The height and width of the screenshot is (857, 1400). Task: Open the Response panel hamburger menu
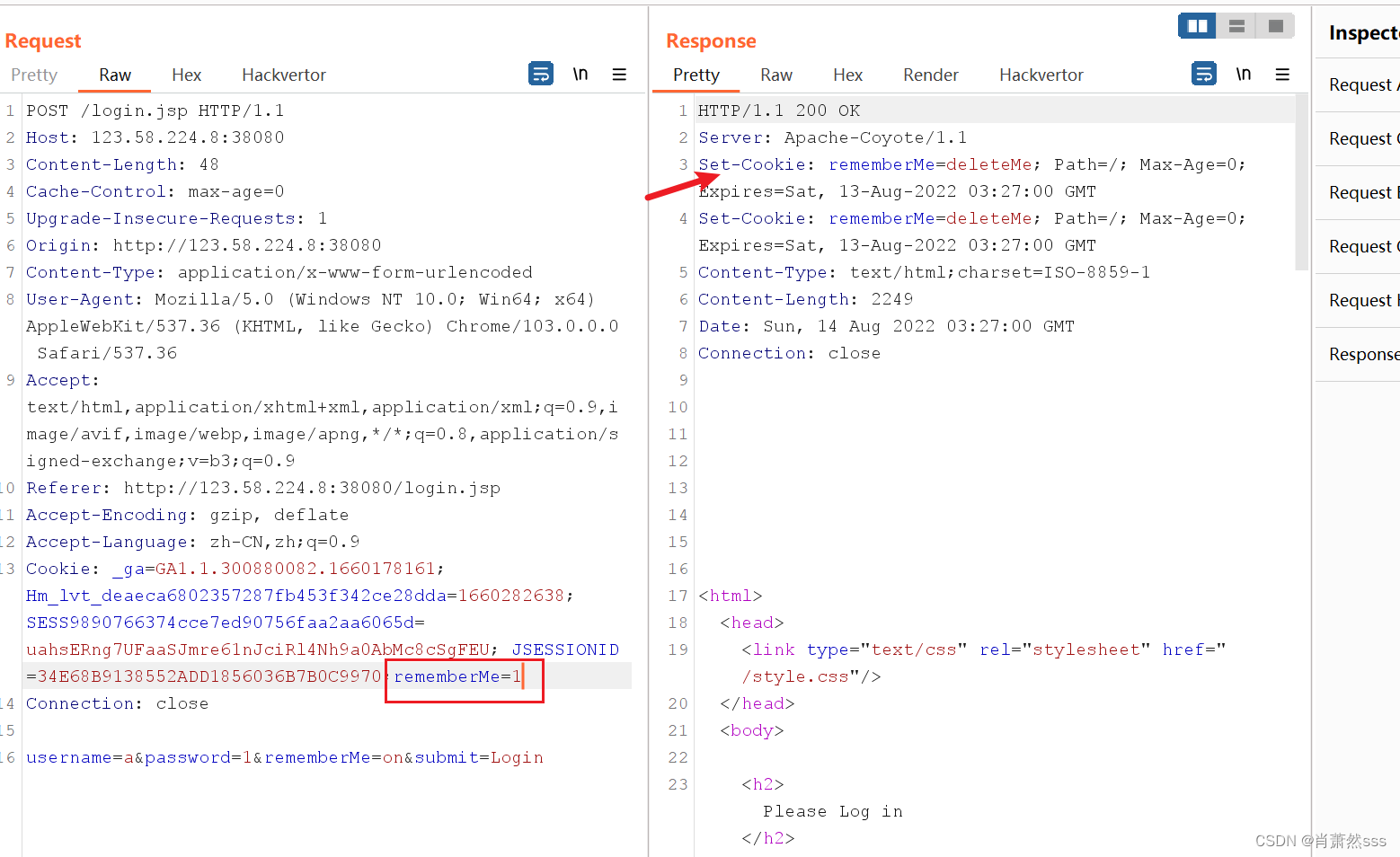pyautogui.click(x=1282, y=75)
